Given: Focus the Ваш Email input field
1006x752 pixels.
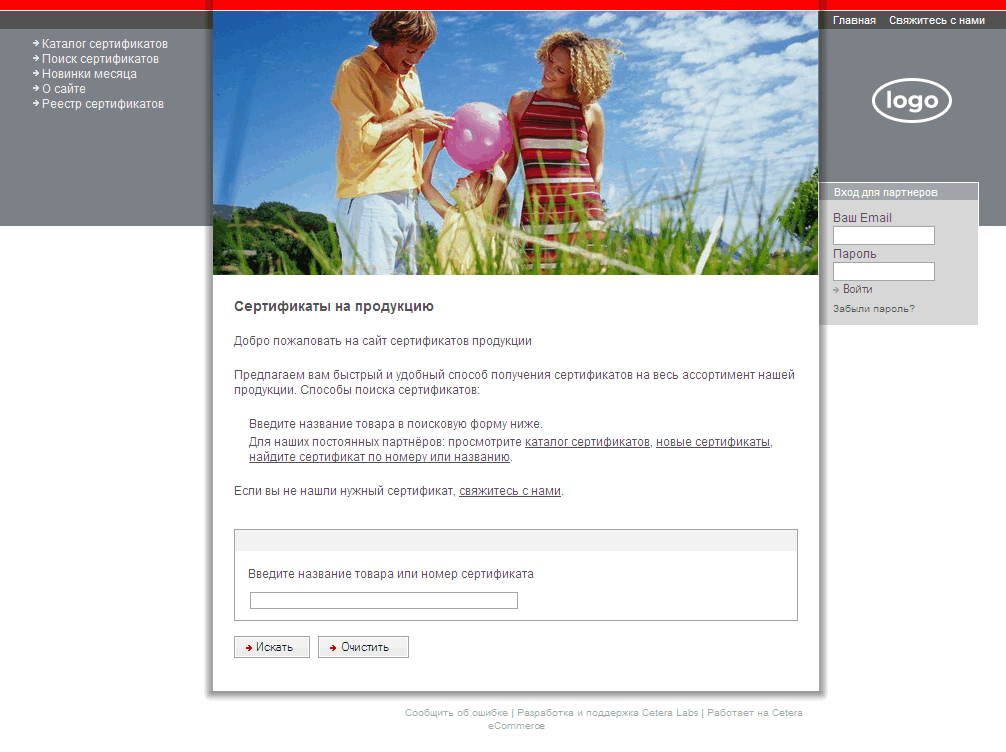Looking at the screenshot, I should tap(883, 235).
